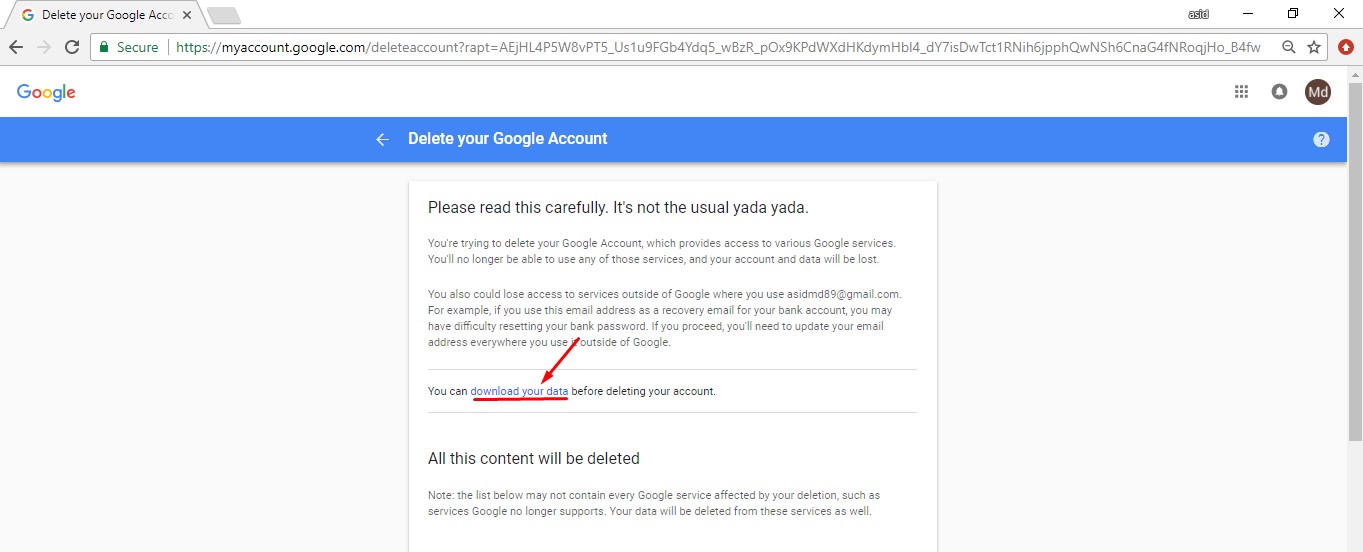Click the red extension icon in toolbar

coord(1345,47)
